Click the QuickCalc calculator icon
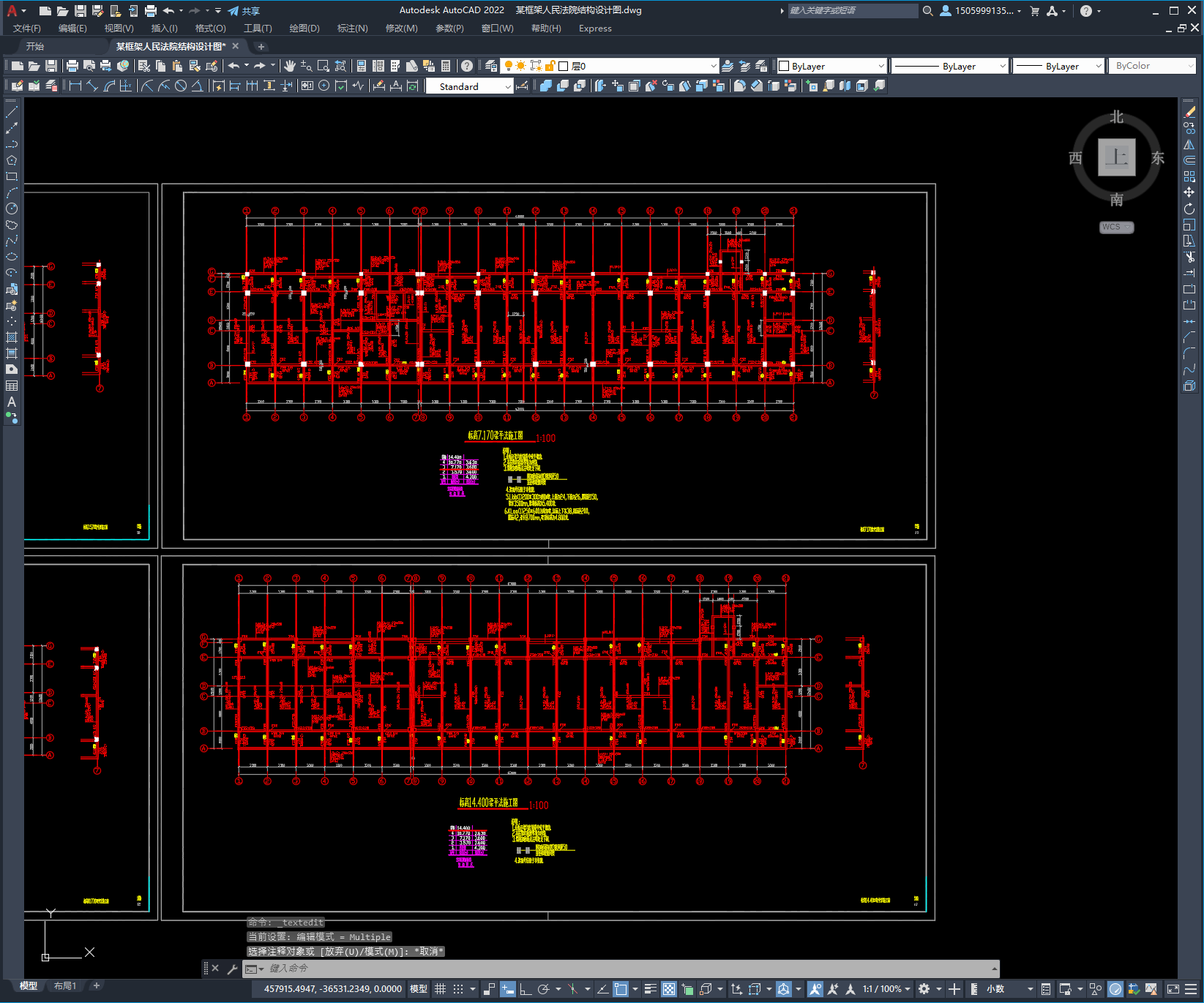The image size is (1204, 1003). tap(446, 66)
